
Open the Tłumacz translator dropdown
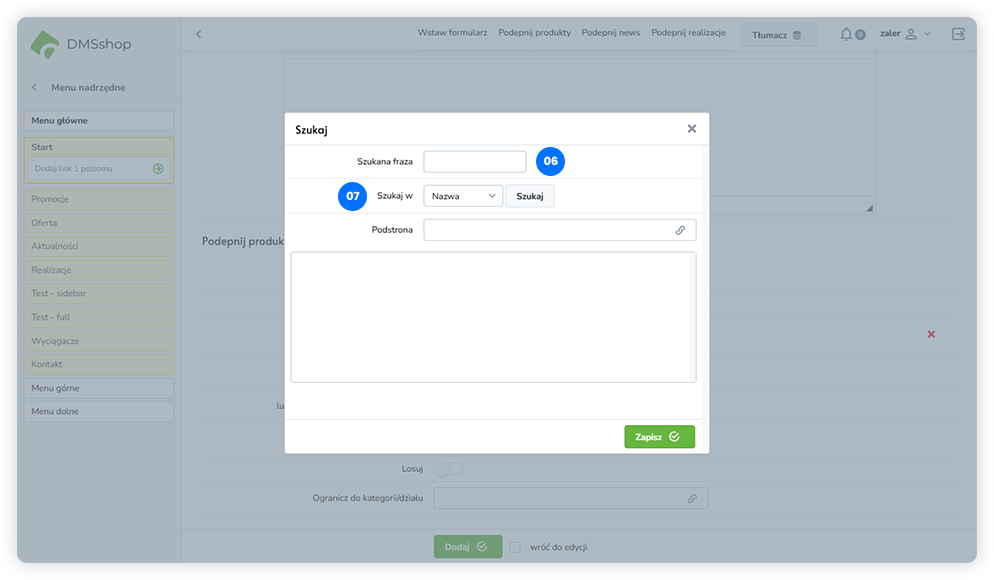[x=778, y=35]
